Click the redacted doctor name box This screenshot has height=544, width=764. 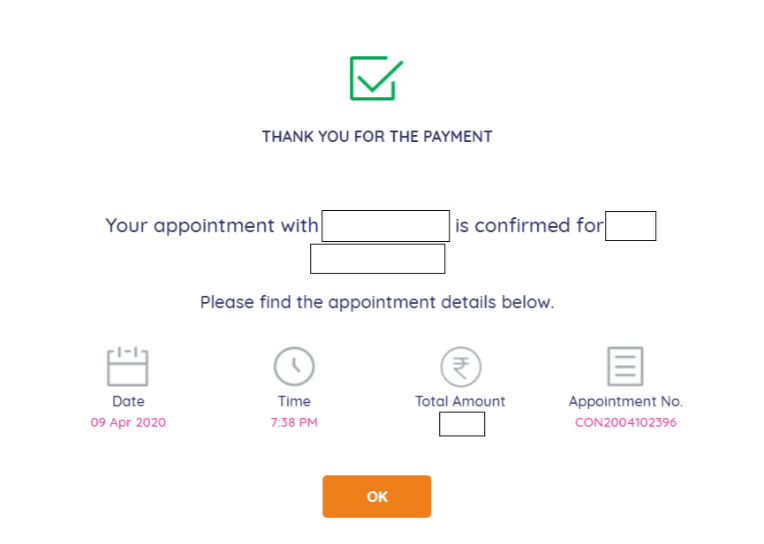click(x=385, y=226)
